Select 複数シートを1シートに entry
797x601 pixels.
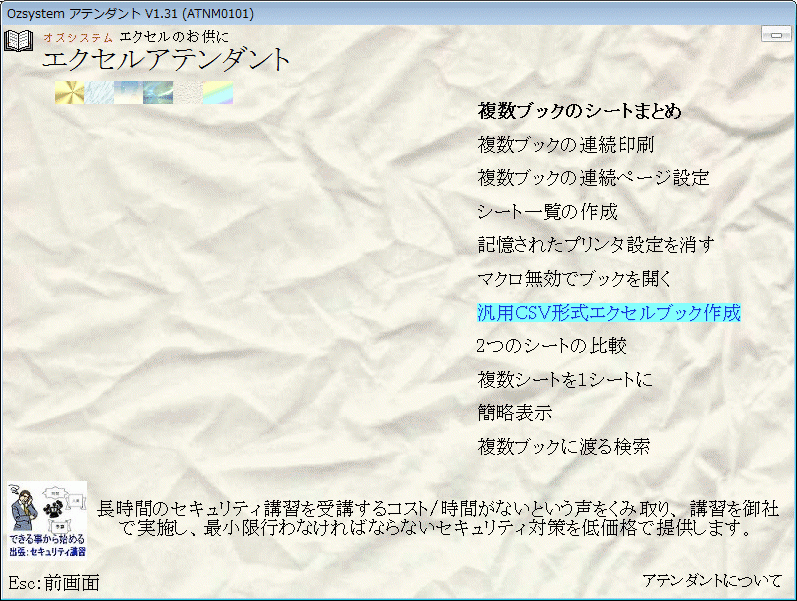[565, 379]
